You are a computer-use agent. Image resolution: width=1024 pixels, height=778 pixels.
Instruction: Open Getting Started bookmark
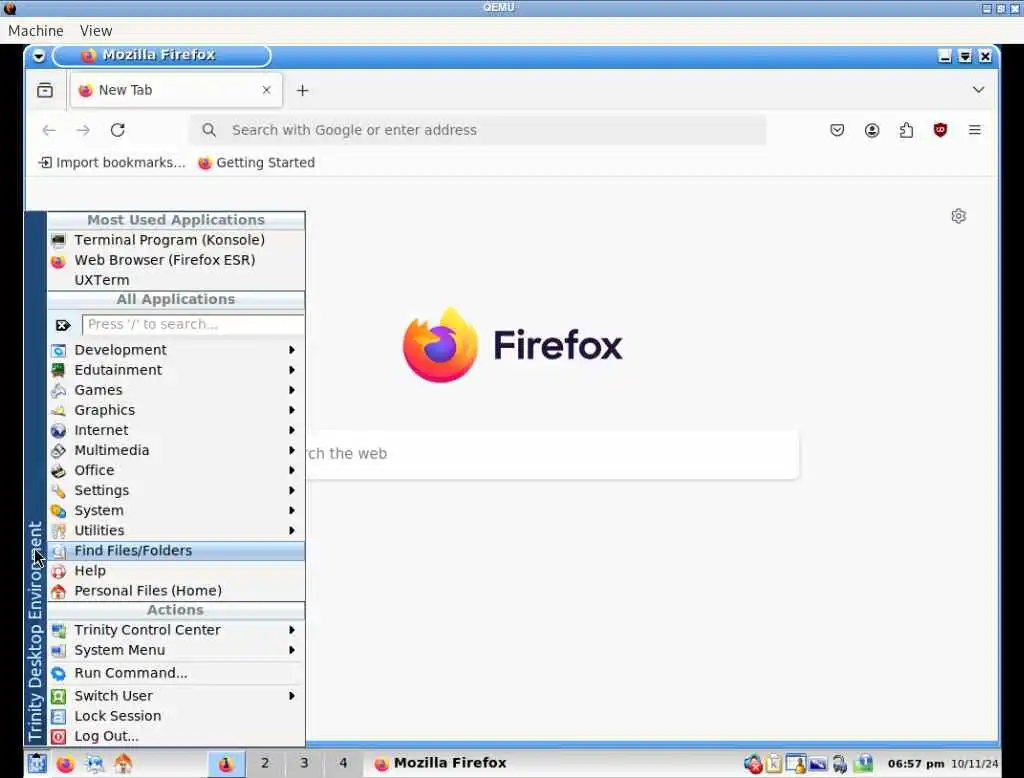click(x=257, y=163)
